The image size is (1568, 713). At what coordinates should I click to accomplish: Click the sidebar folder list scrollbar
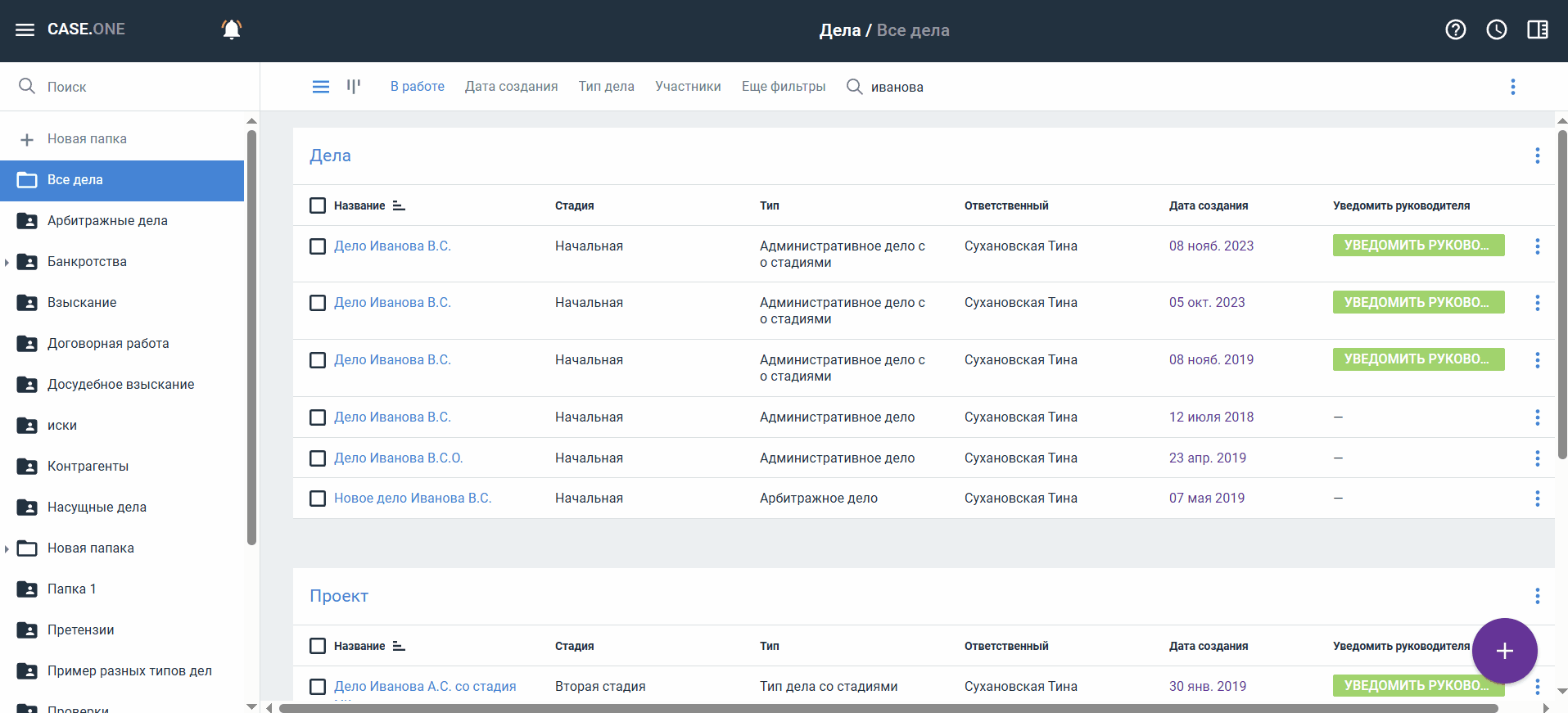251,336
